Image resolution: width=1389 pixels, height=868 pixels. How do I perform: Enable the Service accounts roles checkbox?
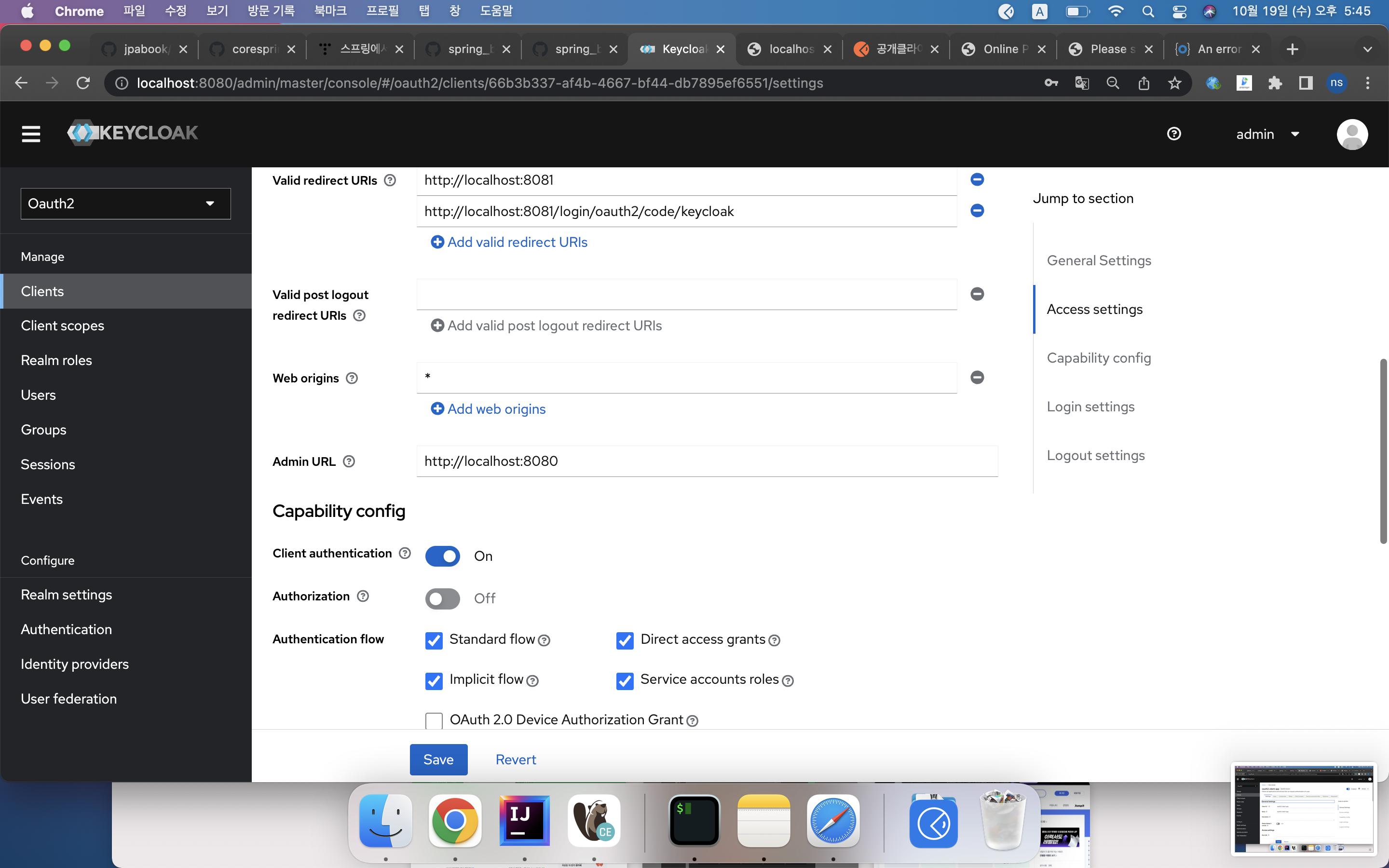click(x=625, y=679)
